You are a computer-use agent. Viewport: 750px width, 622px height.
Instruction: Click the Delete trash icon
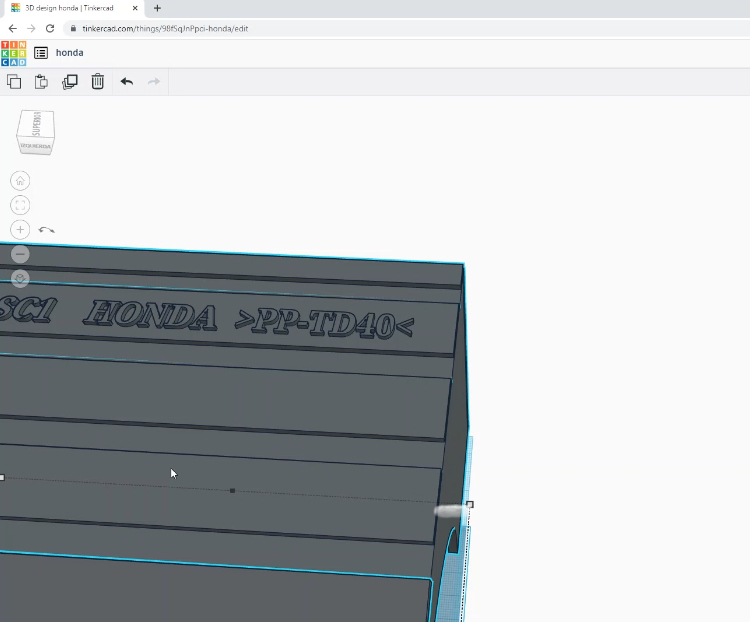click(98, 81)
